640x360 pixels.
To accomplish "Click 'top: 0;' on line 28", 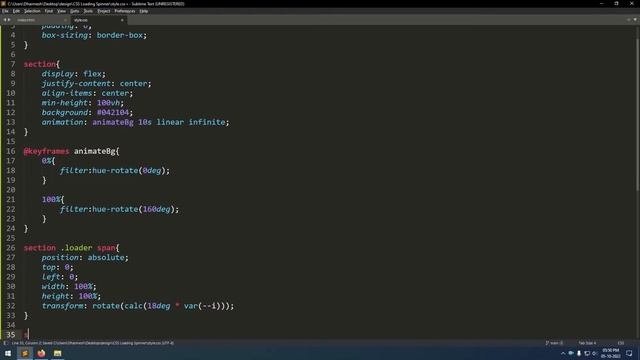I will tap(58, 267).
